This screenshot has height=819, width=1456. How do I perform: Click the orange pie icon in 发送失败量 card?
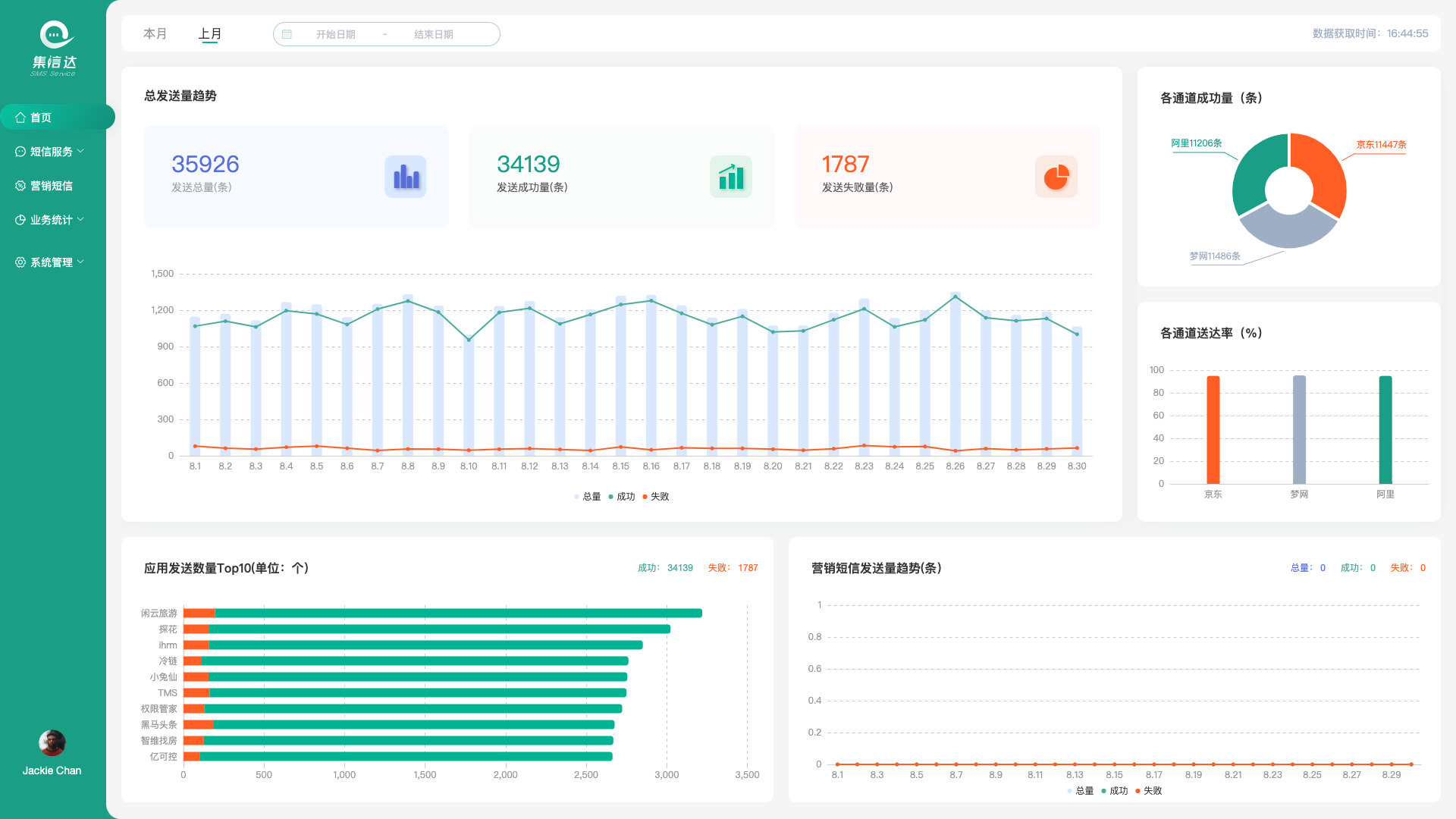(x=1056, y=177)
